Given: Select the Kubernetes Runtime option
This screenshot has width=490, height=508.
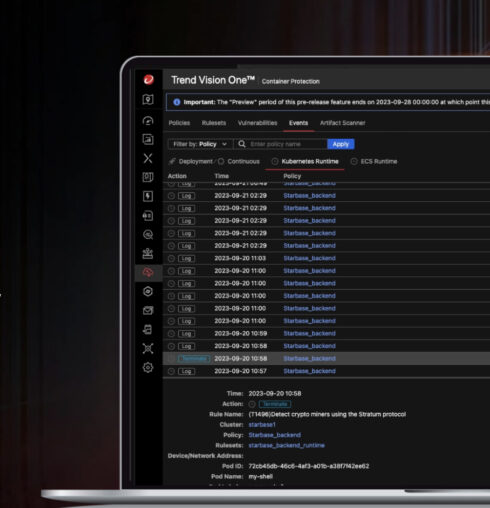Looking at the screenshot, I should 305,161.
